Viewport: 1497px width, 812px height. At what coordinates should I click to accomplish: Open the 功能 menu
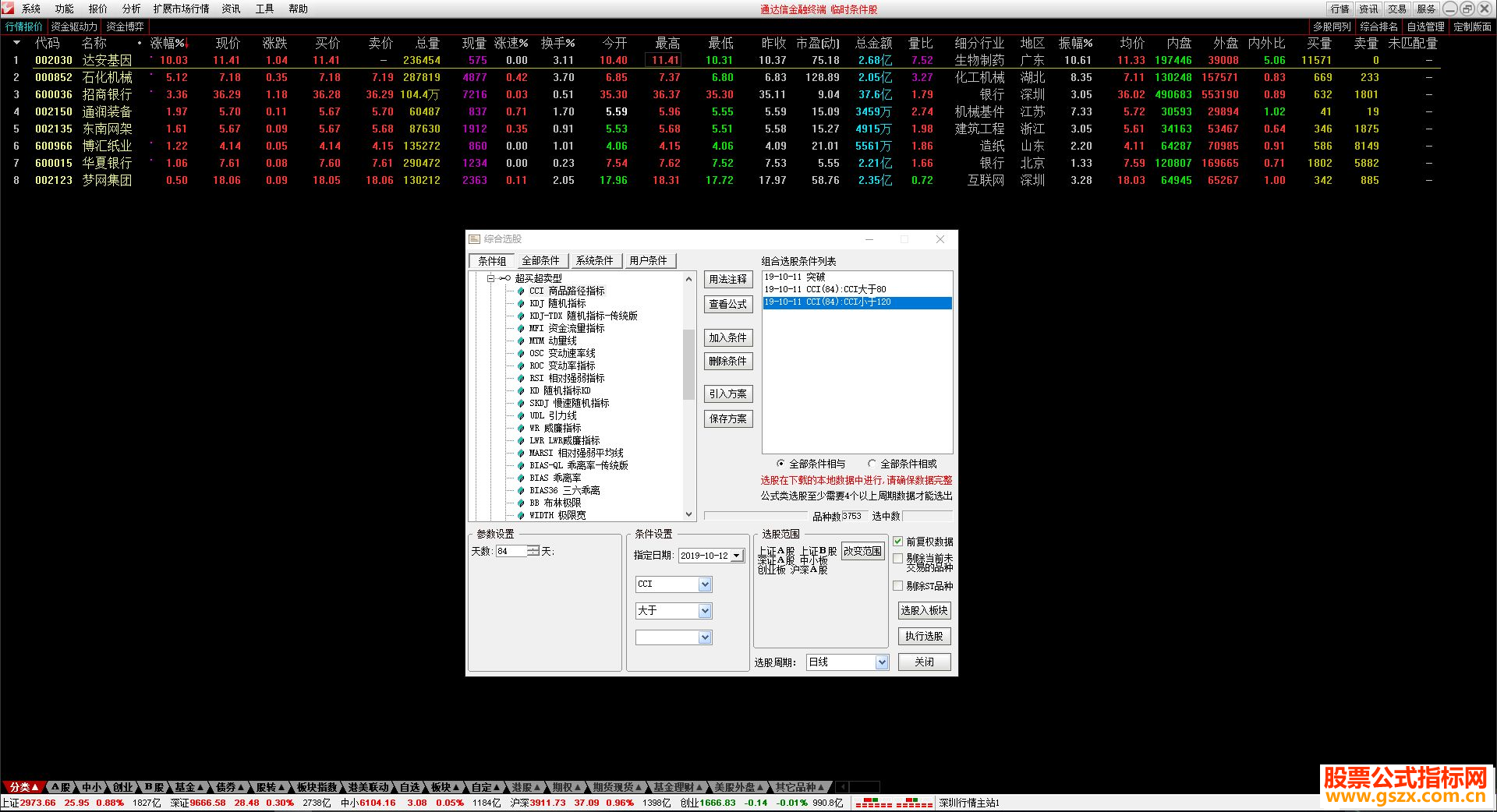tap(65, 9)
